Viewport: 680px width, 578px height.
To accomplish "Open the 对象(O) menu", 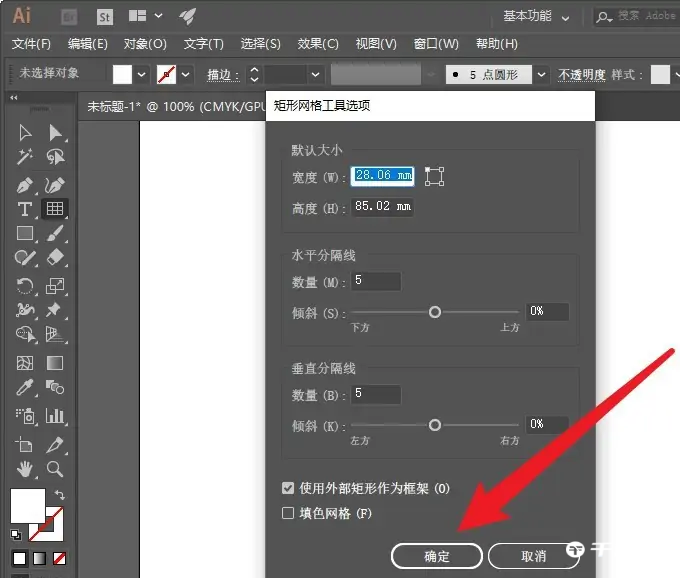I will [145, 44].
